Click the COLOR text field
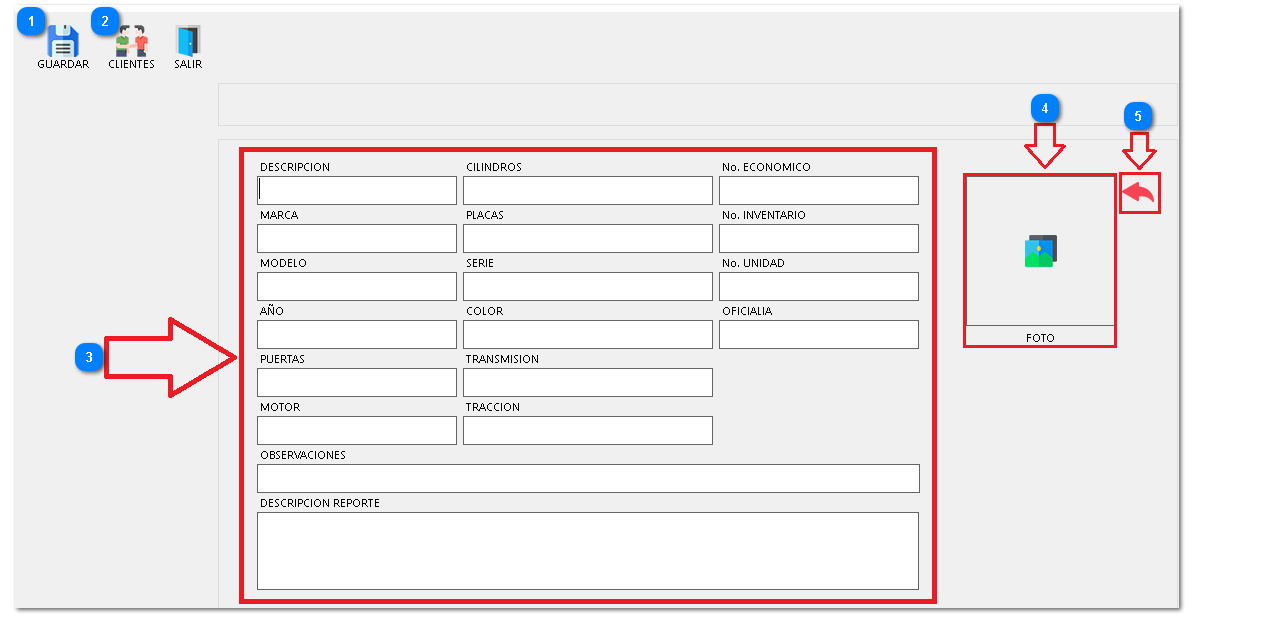 pos(588,334)
